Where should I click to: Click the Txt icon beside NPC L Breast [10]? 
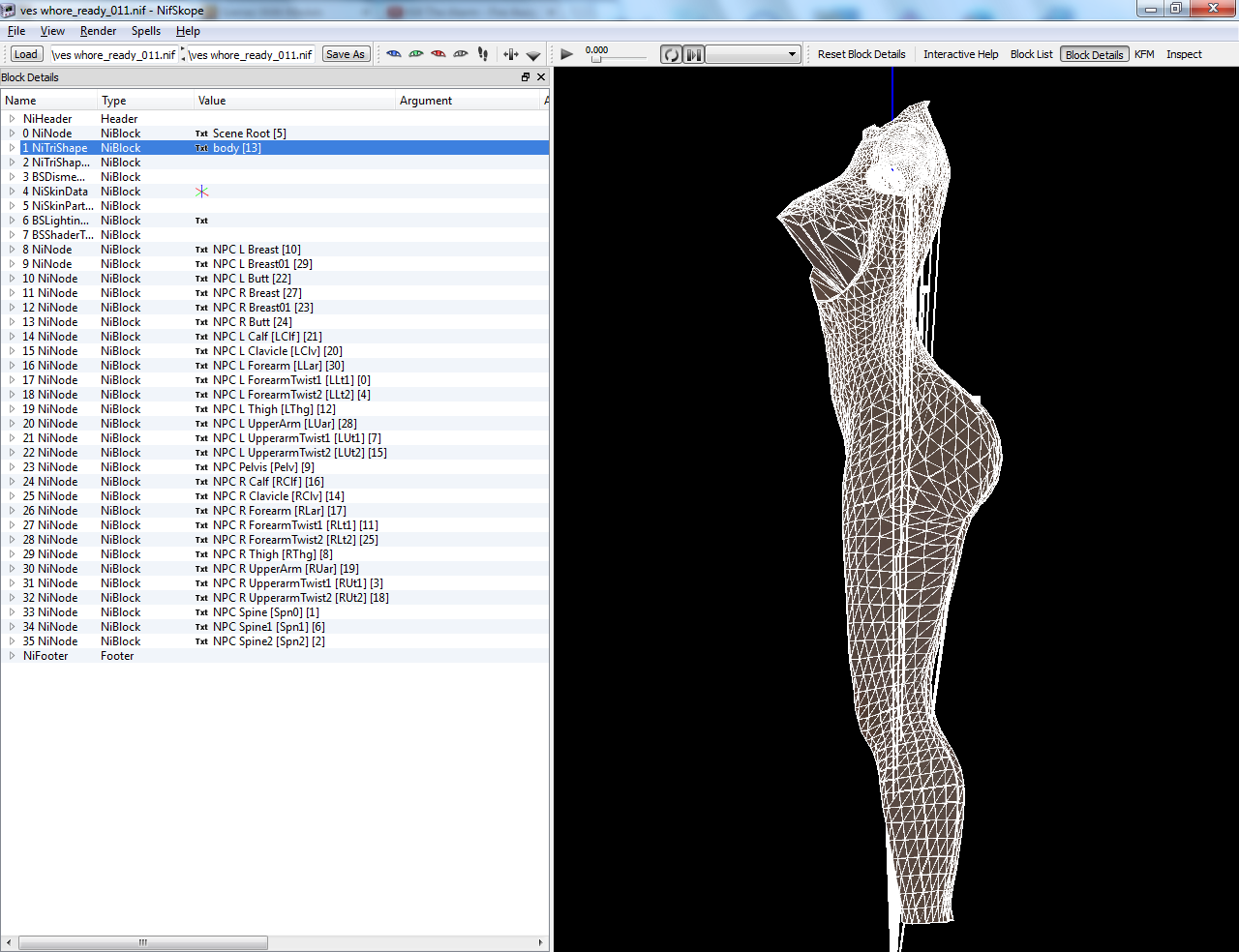(201, 250)
